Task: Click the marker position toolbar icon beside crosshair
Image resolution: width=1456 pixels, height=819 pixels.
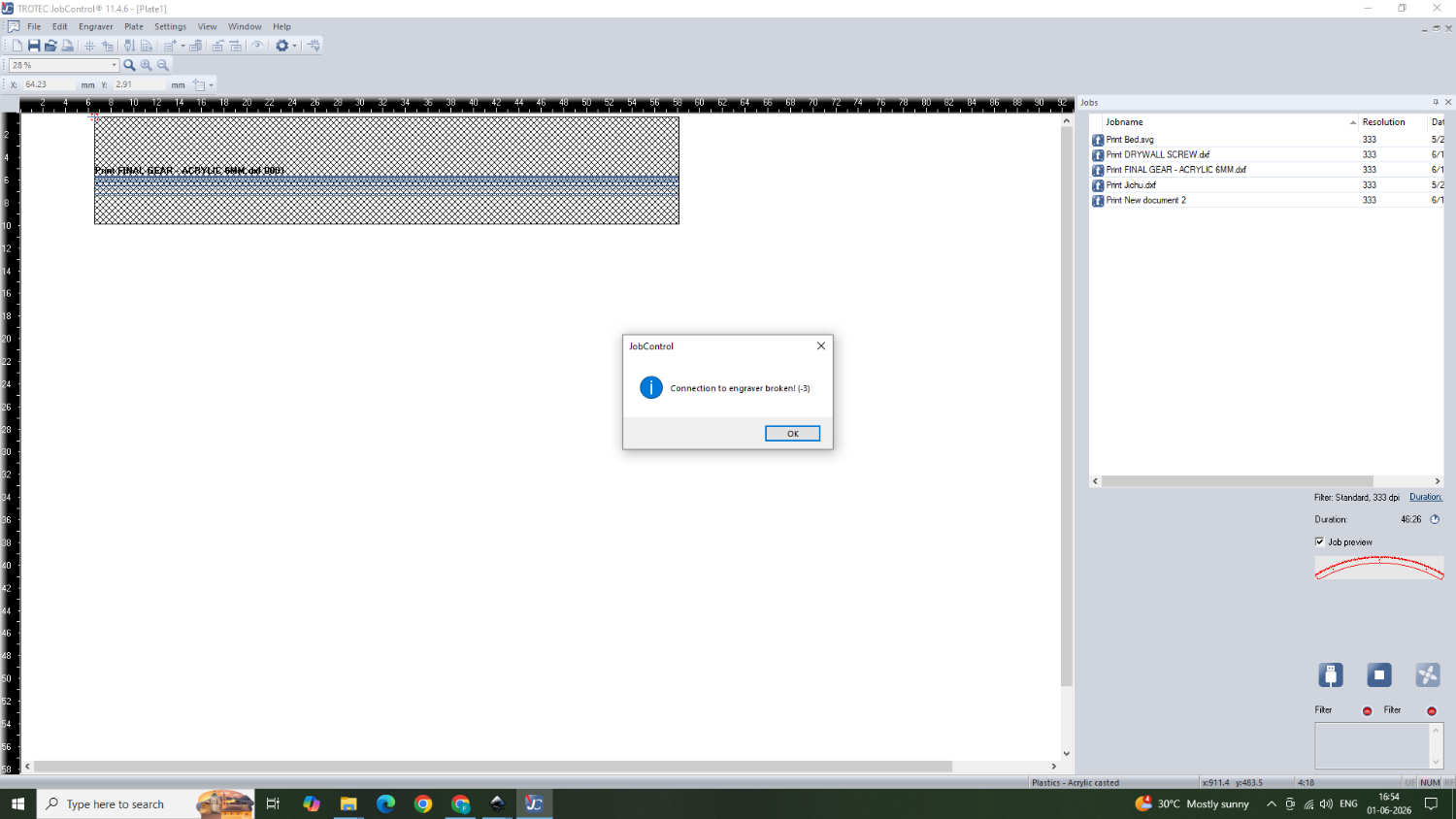Action: tap(108, 46)
